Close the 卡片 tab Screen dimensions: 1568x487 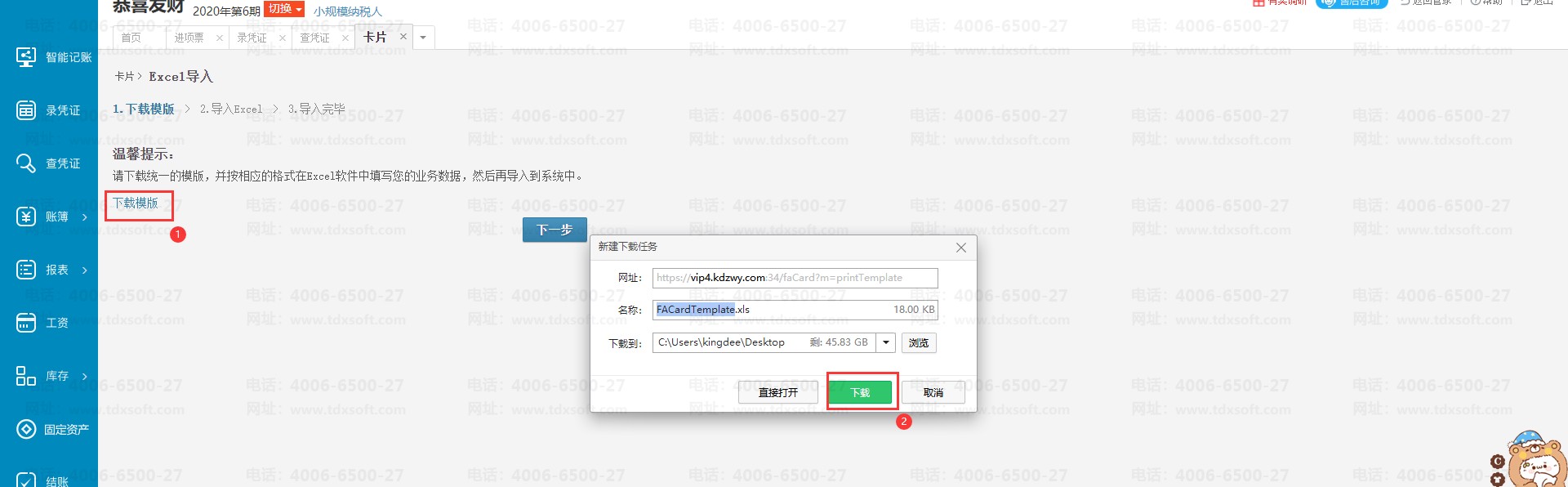pos(403,37)
